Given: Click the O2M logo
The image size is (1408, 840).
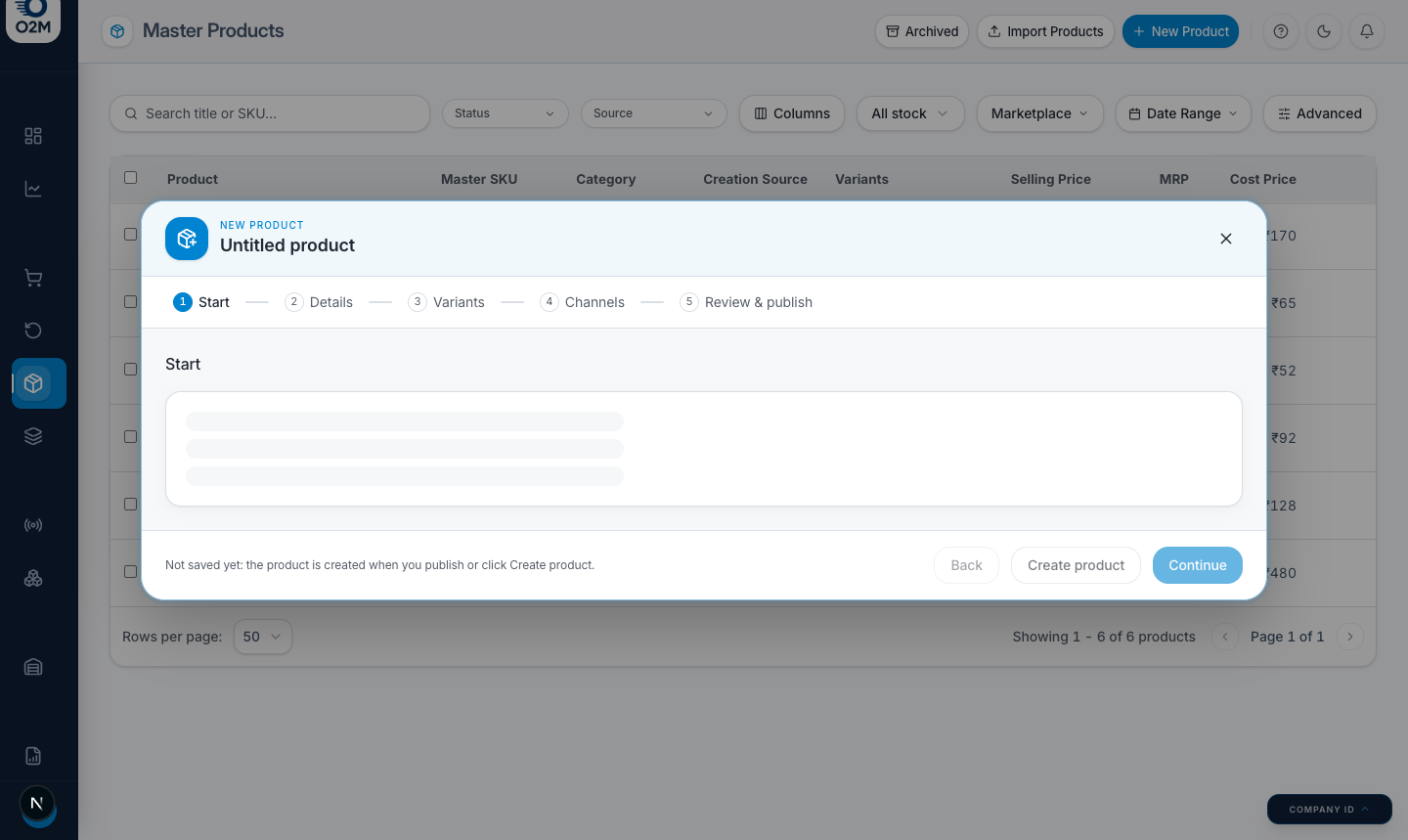Looking at the screenshot, I should tap(33, 19).
